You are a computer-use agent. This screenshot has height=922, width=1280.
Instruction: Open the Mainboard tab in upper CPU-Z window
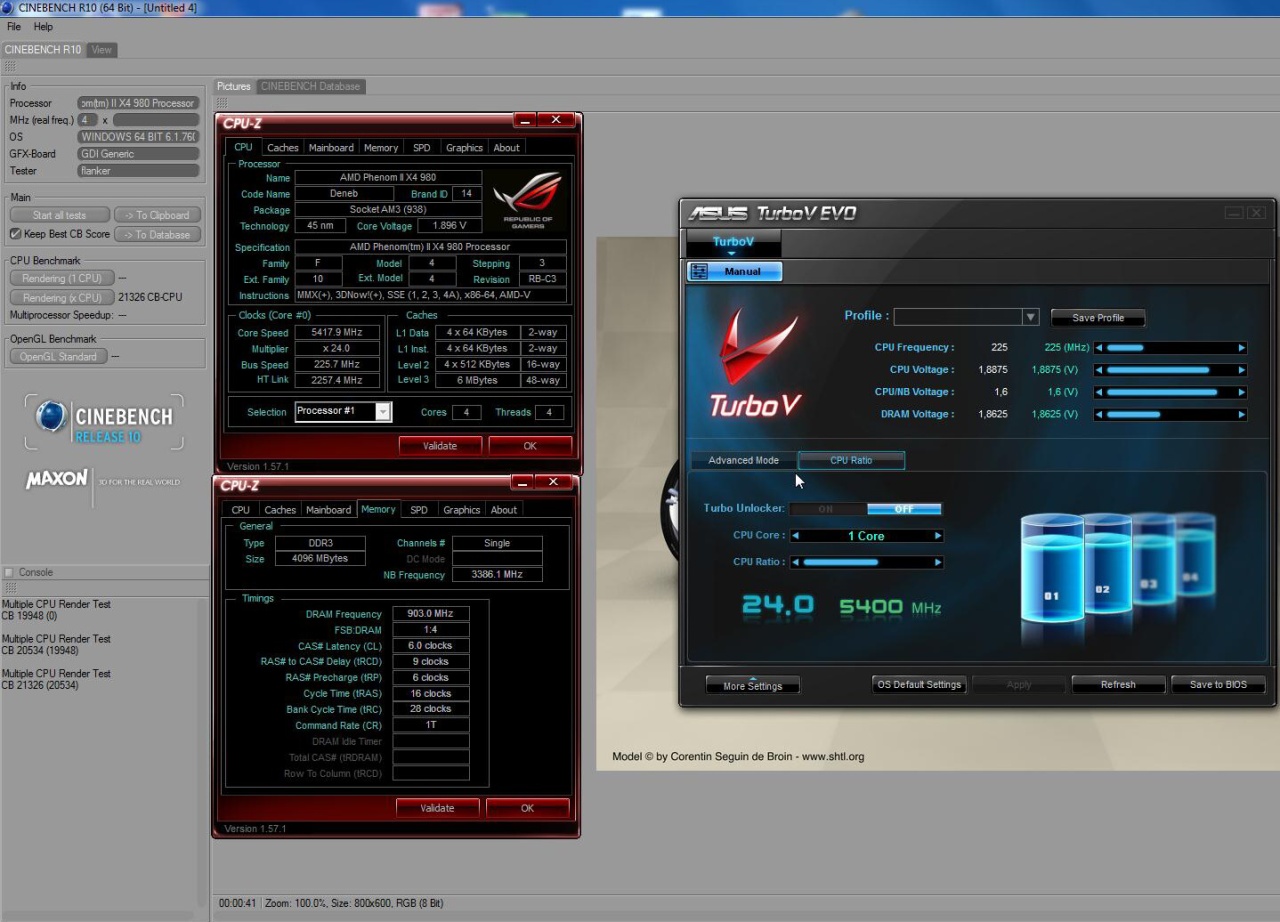click(331, 147)
